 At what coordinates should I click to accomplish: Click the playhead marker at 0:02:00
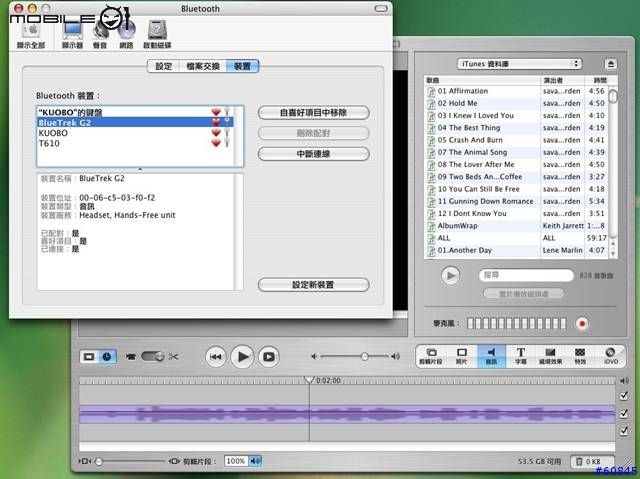(309, 380)
